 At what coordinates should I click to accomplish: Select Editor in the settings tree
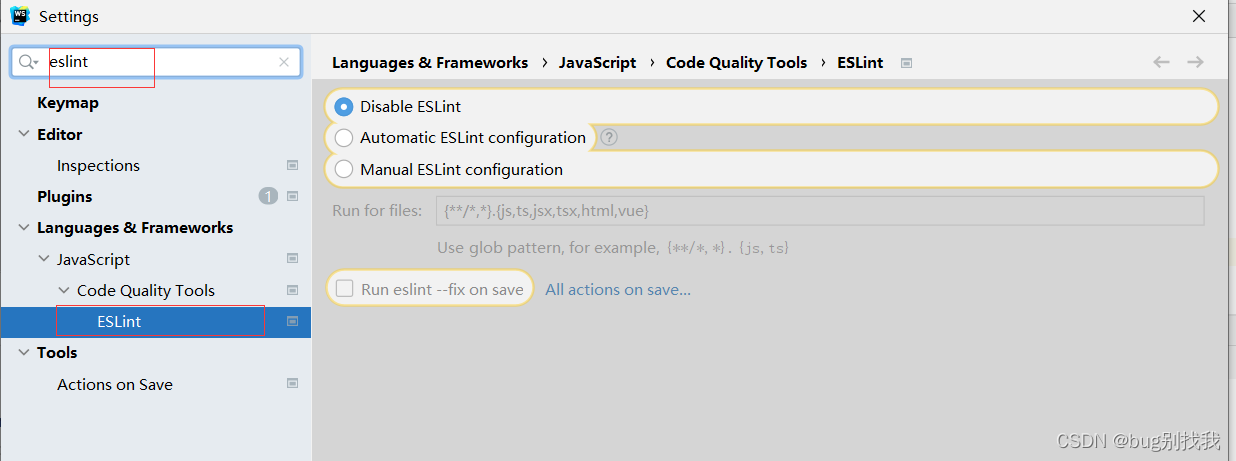(59, 134)
